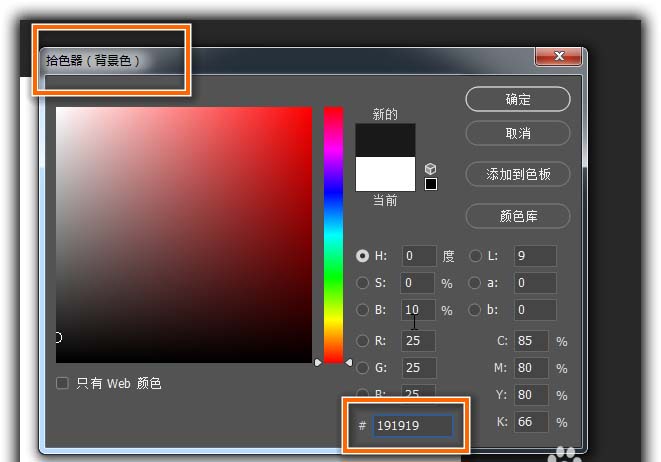Open the 颜色库 color libraries button

tap(518, 216)
